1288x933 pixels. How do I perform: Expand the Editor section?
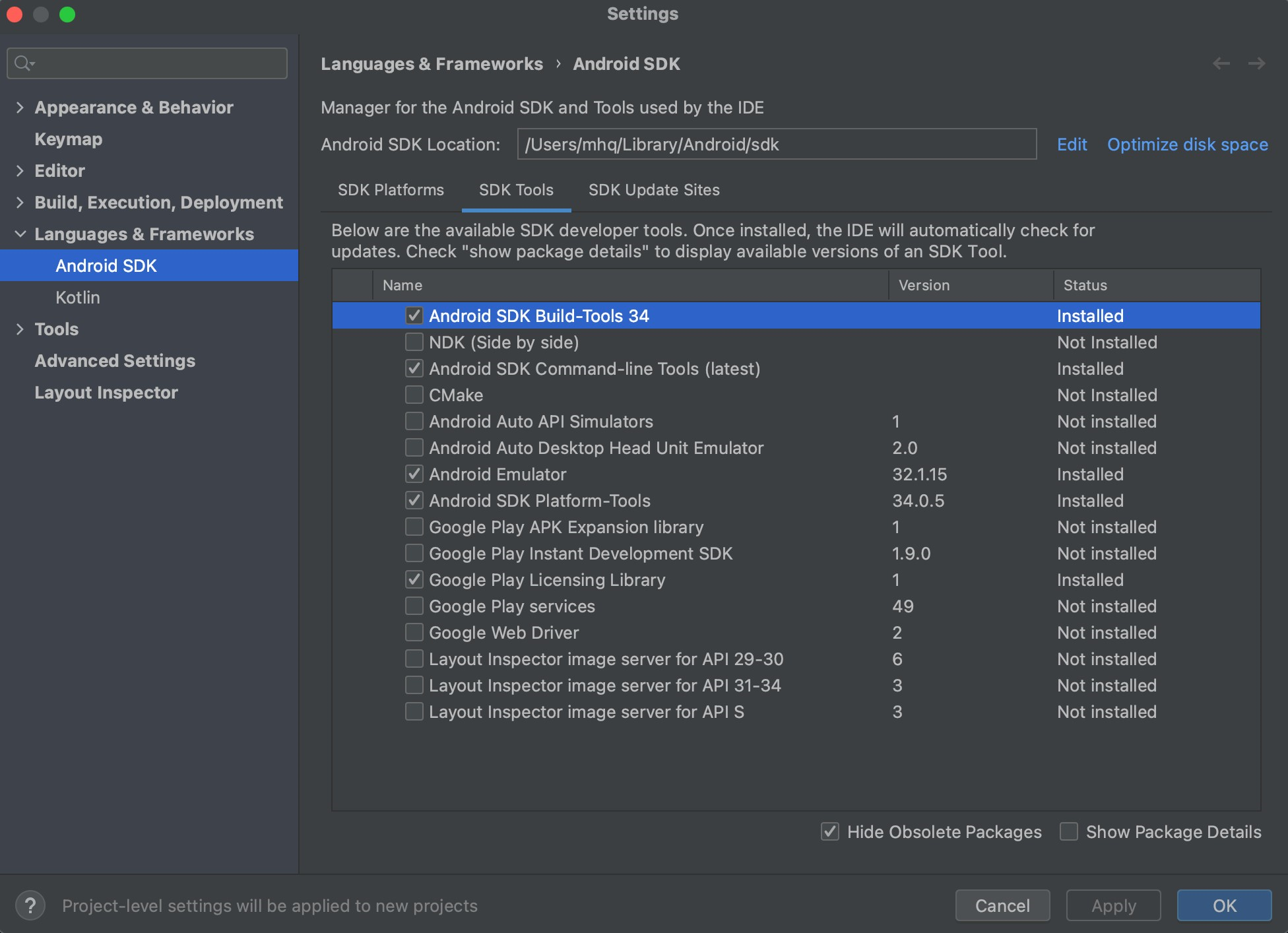click(x=20, y=170)
